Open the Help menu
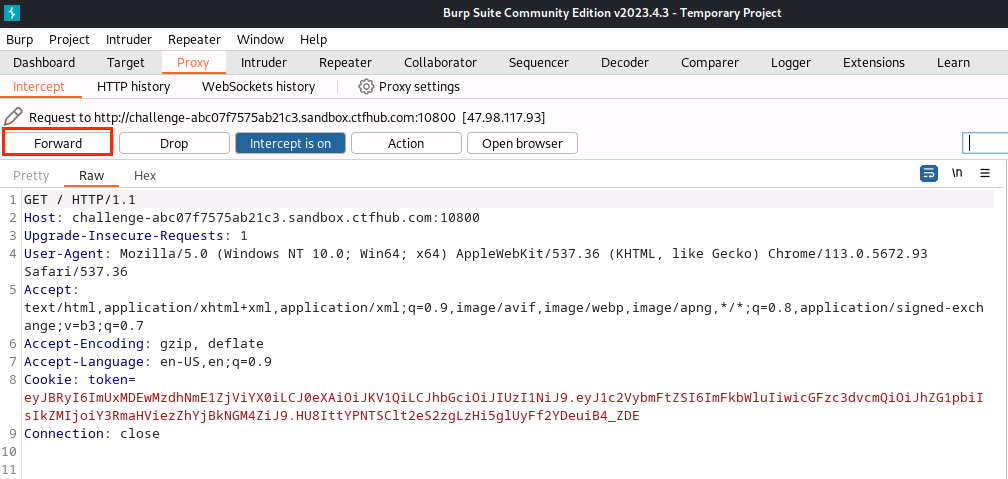Screen dimensions: 1008x479 (x=314, y=40)
